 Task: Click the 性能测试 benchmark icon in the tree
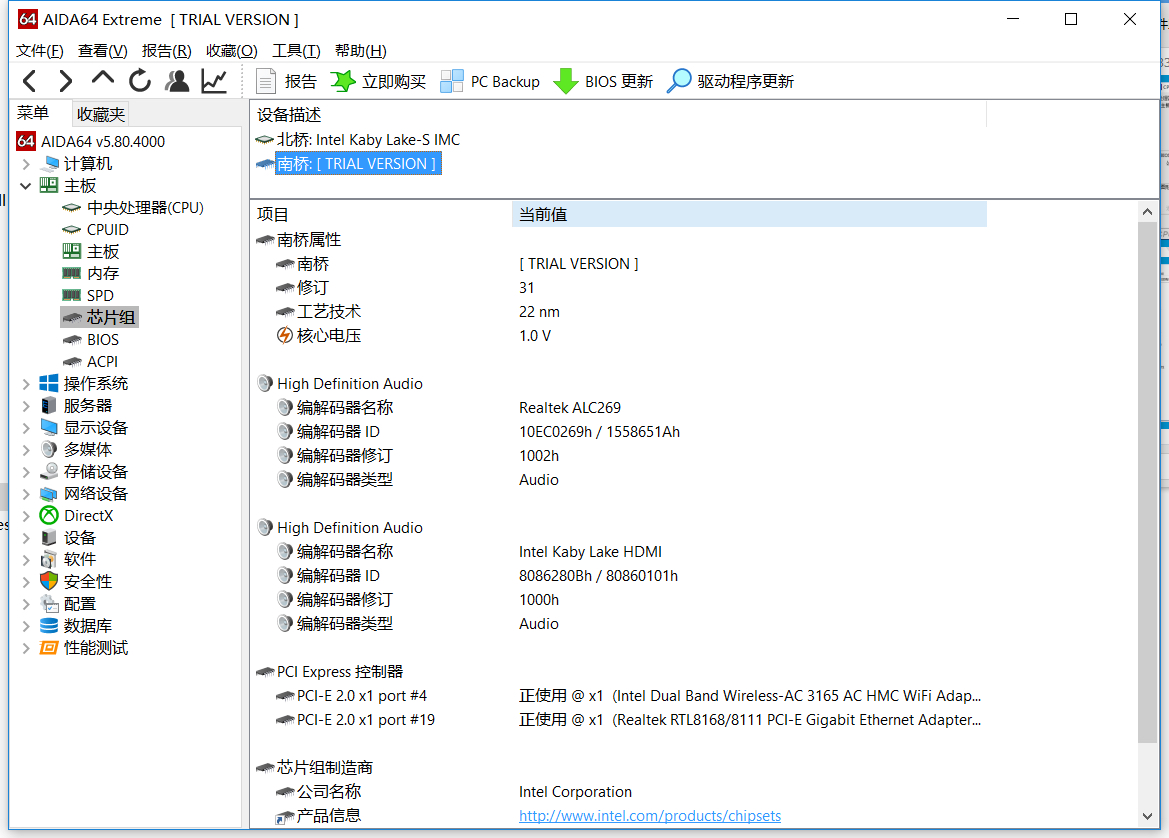tap(48, 648)
